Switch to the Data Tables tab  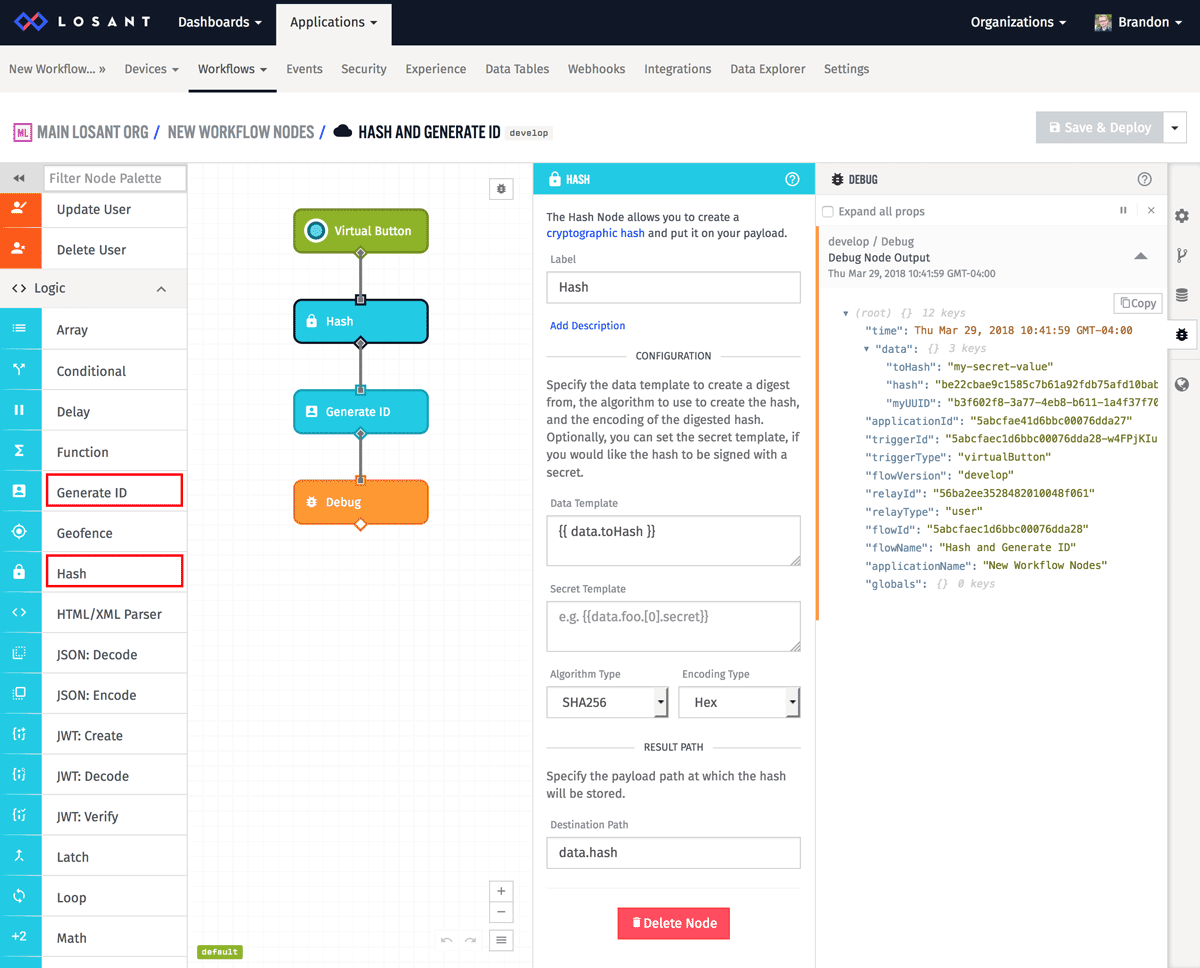pos(517,69)
